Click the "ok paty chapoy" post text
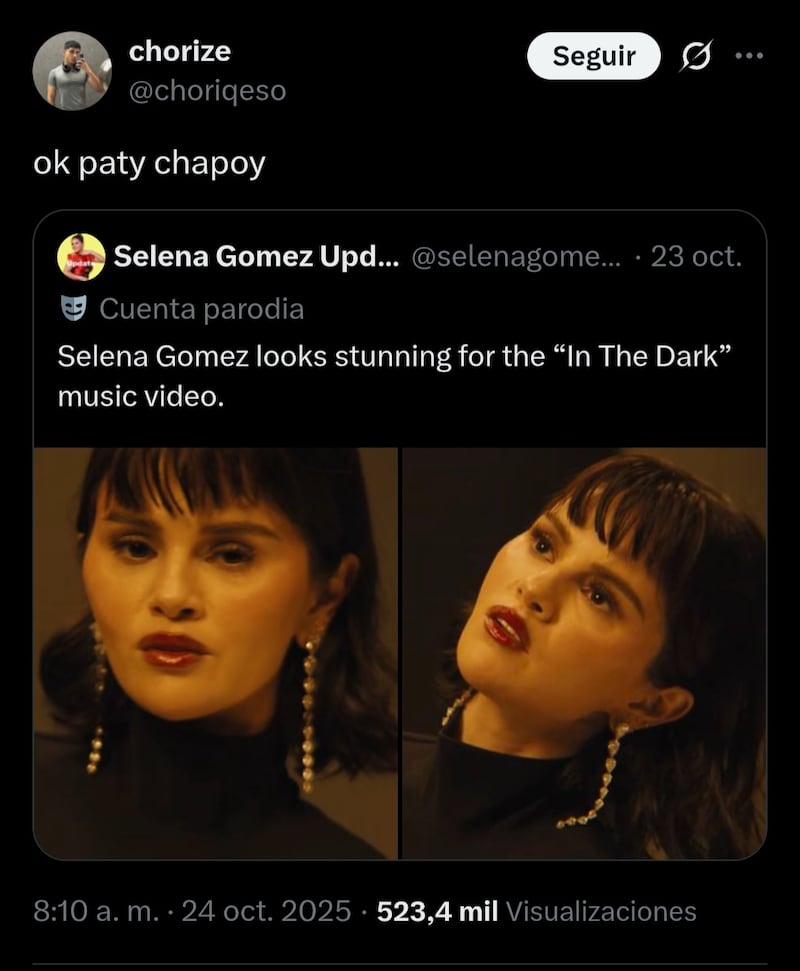The height and width of the screenshot is (971, 800). click(150, 163)
